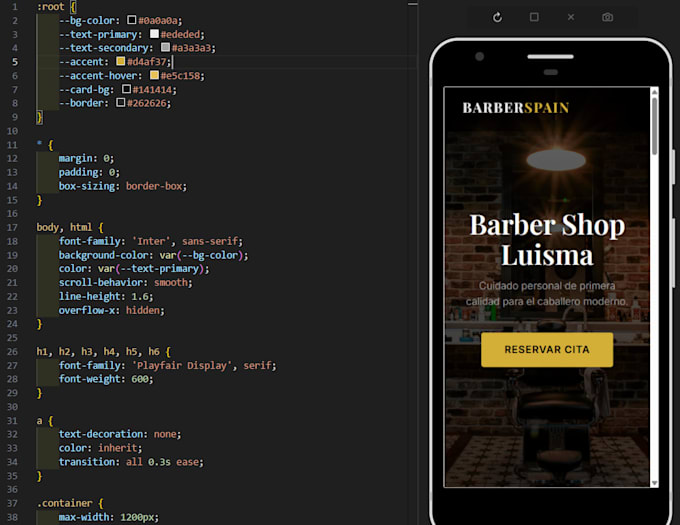This screenshot has width=680, height=525.
Task: Click the 'padding: 0' declaration
Action: pyautogui.click(x=89, y=172)
